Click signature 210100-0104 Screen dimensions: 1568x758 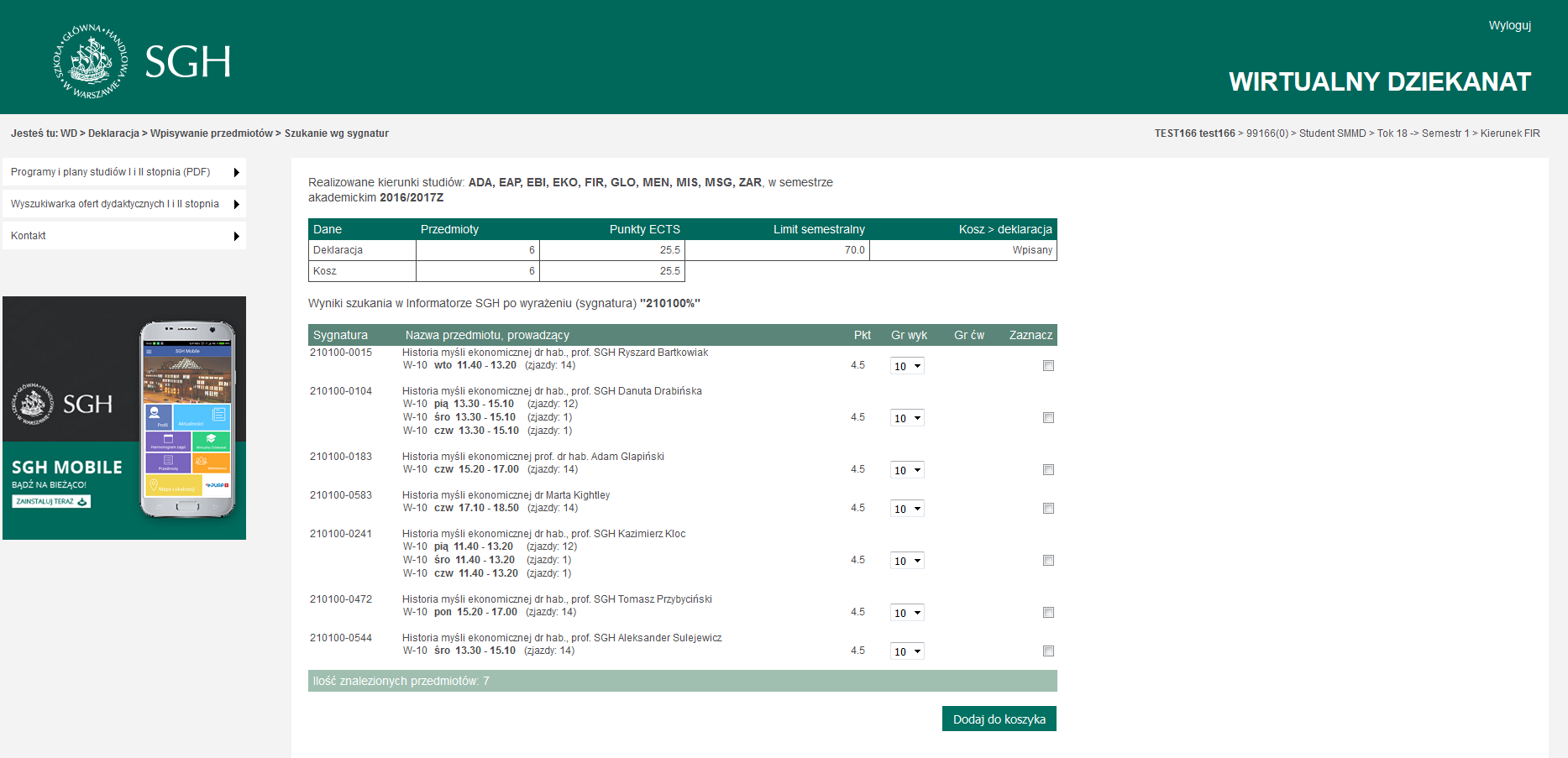pyautogui.click(x=341, y=391)
